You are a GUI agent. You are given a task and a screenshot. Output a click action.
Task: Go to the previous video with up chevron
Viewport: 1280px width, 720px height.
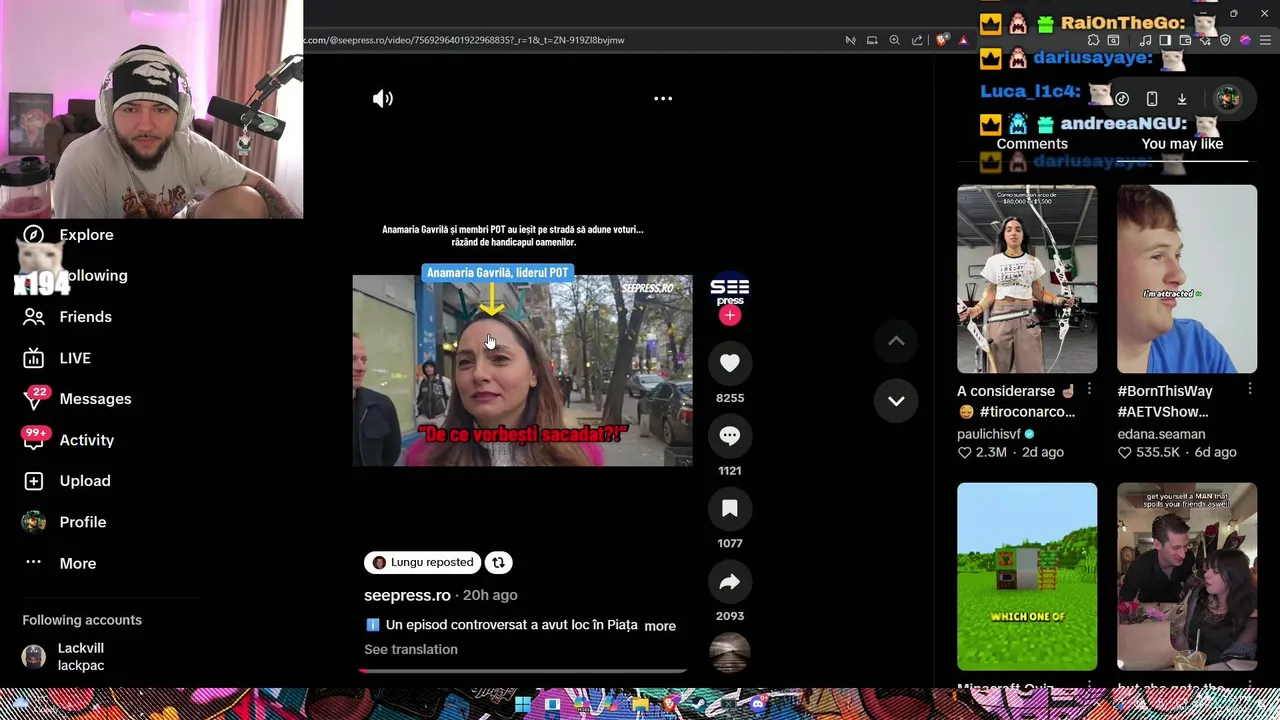896,341
